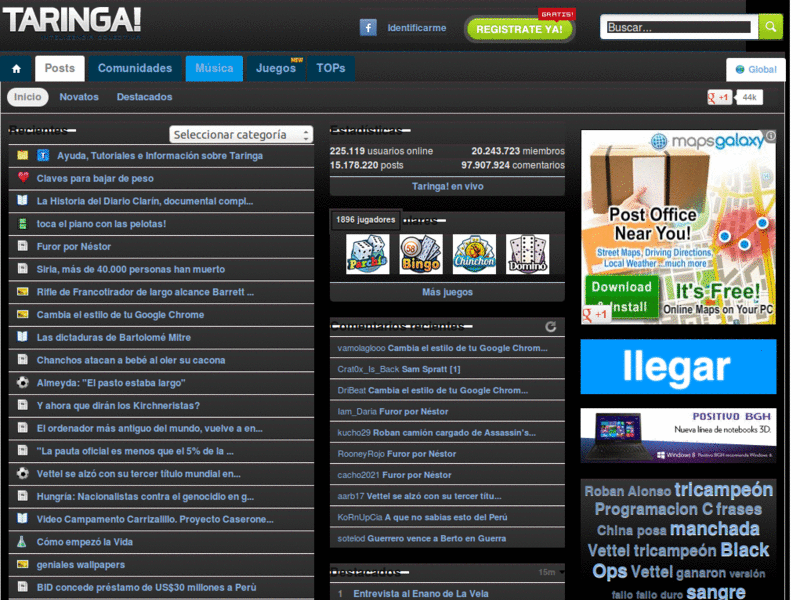Open post Cambia el estilo de tu Google Chrome in Recientes
This screenshot has width=800, height=600.
[120, 315]
